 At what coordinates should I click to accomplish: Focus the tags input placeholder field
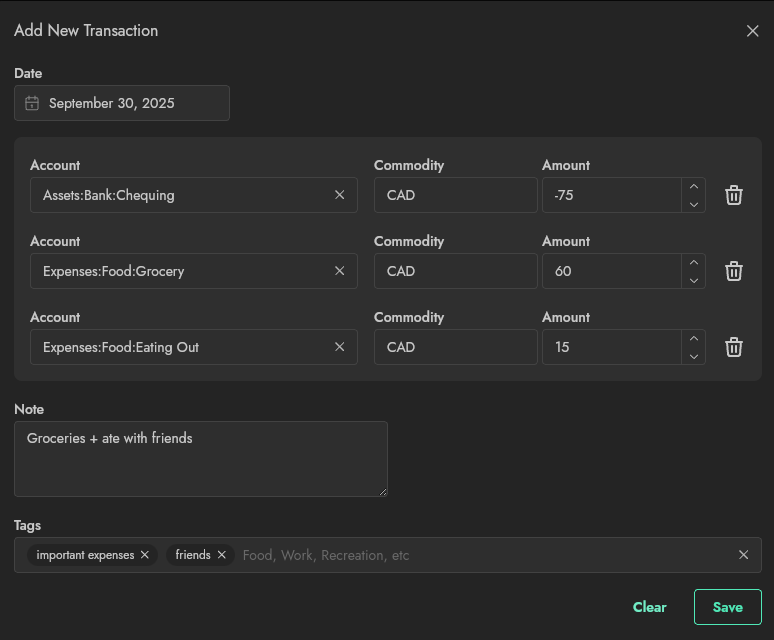(480, 555)
